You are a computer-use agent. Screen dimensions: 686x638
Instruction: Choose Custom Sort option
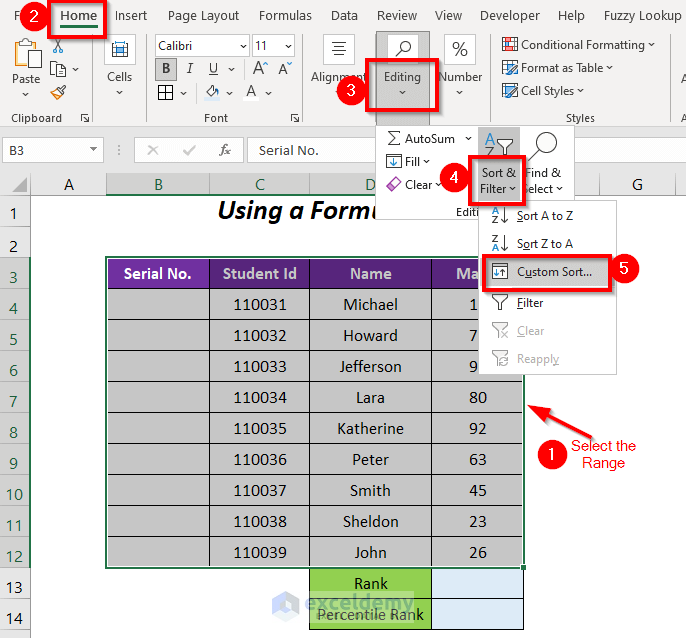(546, 272)
